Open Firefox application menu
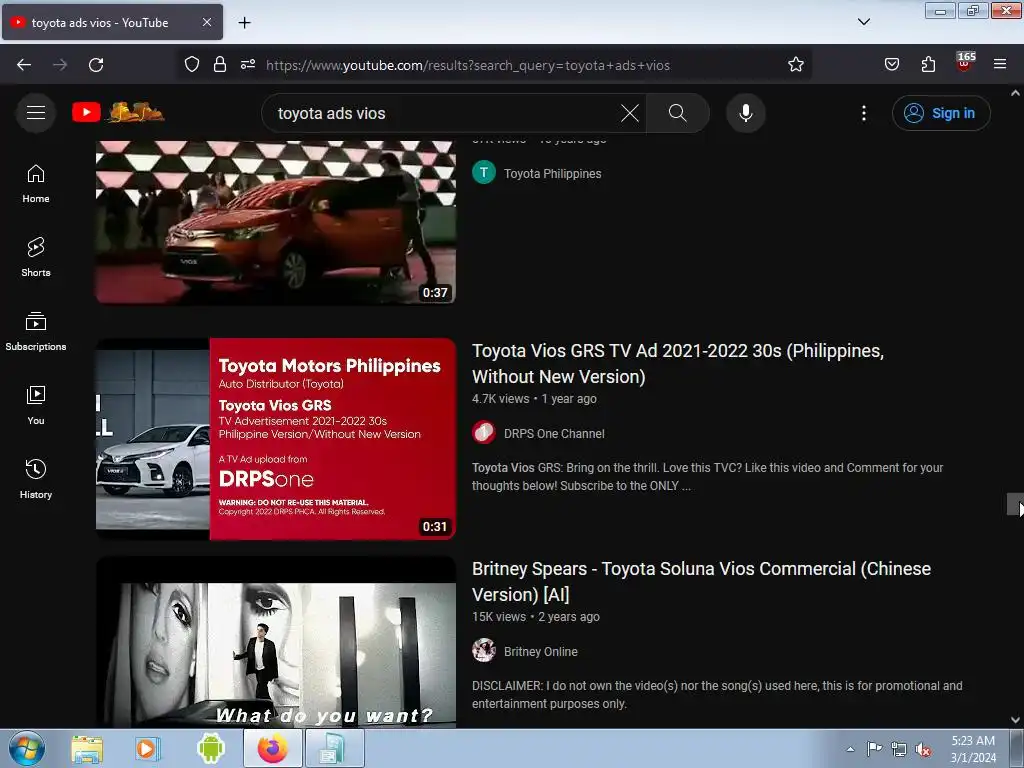 [x=1000, y=65]
